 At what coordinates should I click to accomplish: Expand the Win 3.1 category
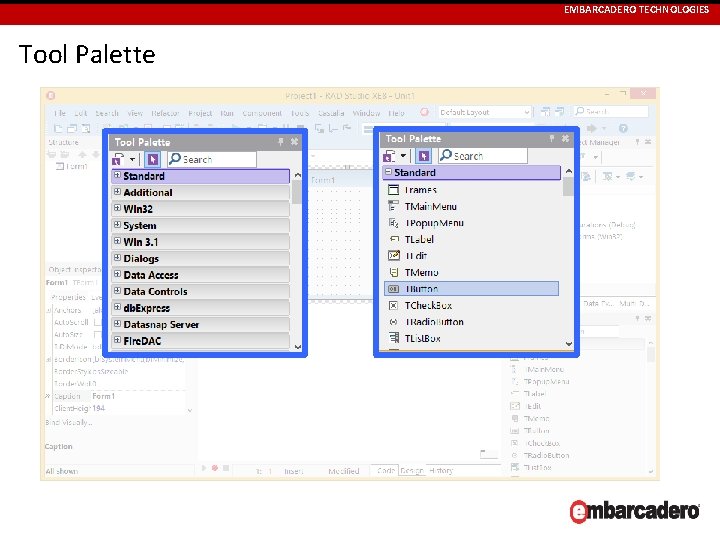pos(117,242)
